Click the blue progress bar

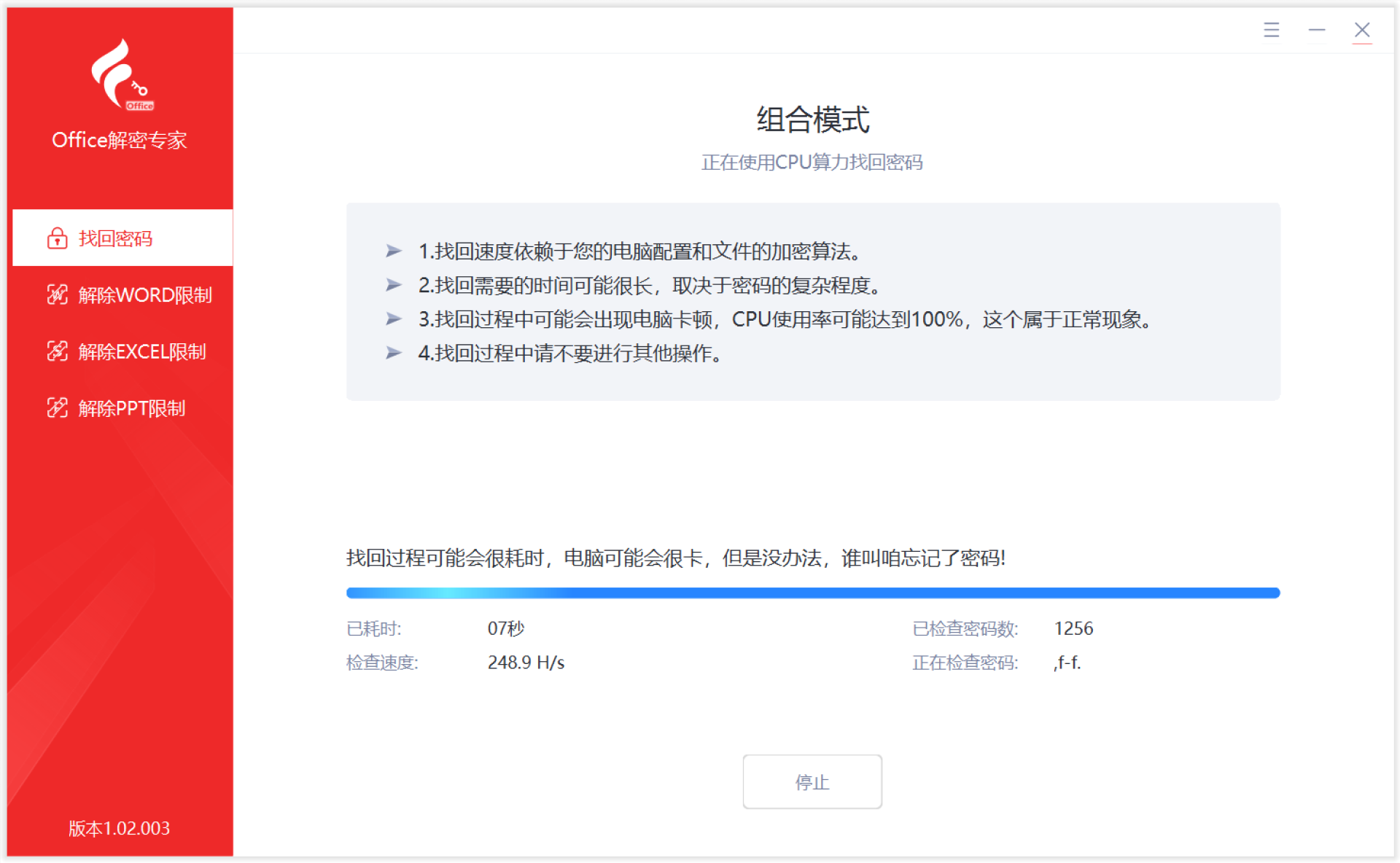812,593
